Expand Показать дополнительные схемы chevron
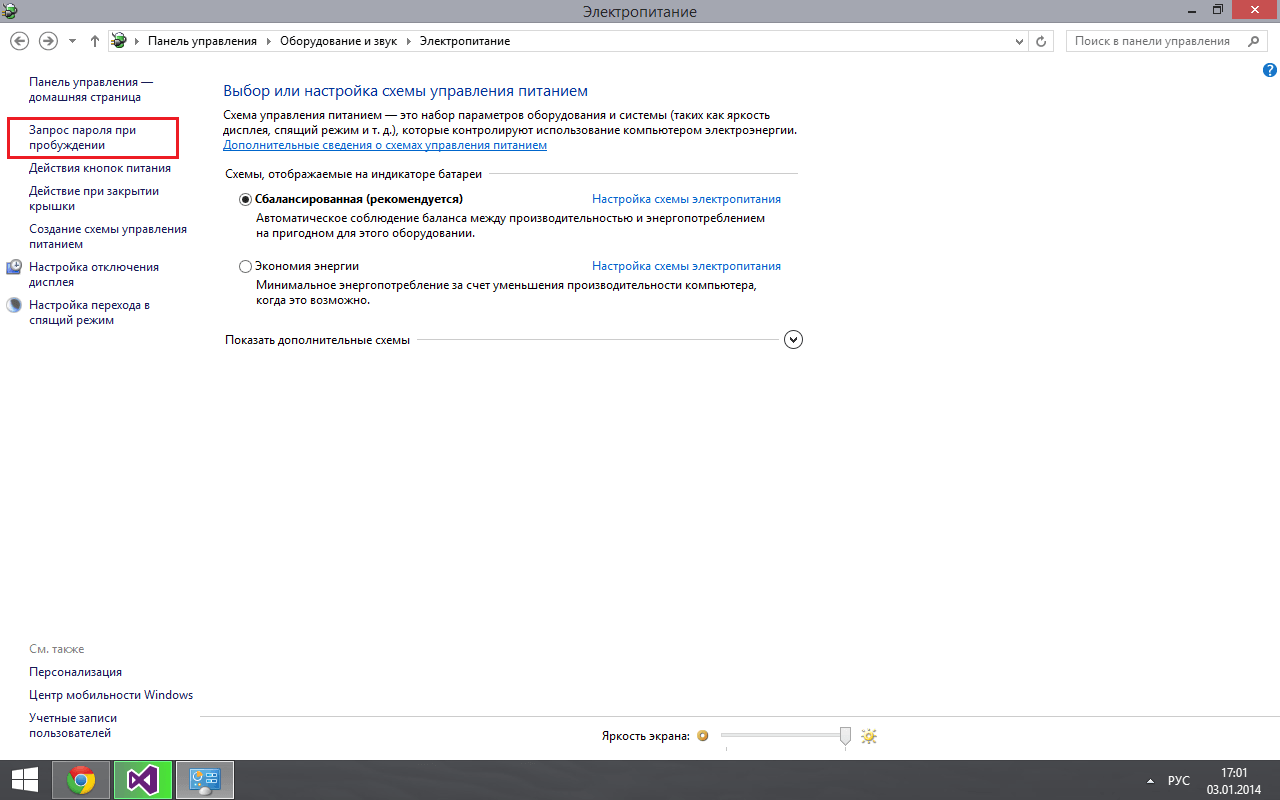Image resolution: width=1280 pixels, height=800 pixels. pos(794,339)
